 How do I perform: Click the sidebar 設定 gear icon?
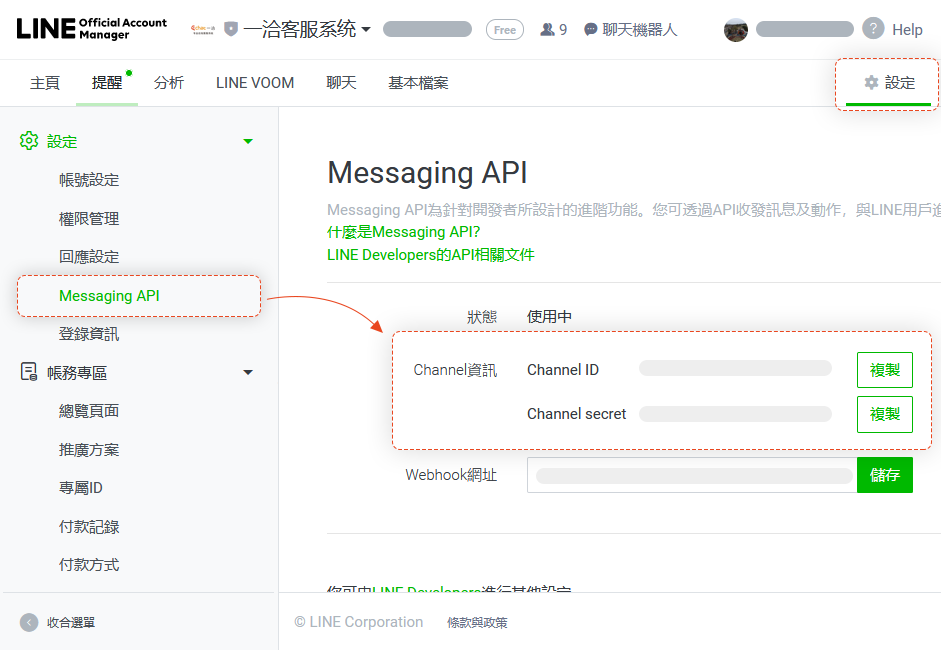click(29, 141)
